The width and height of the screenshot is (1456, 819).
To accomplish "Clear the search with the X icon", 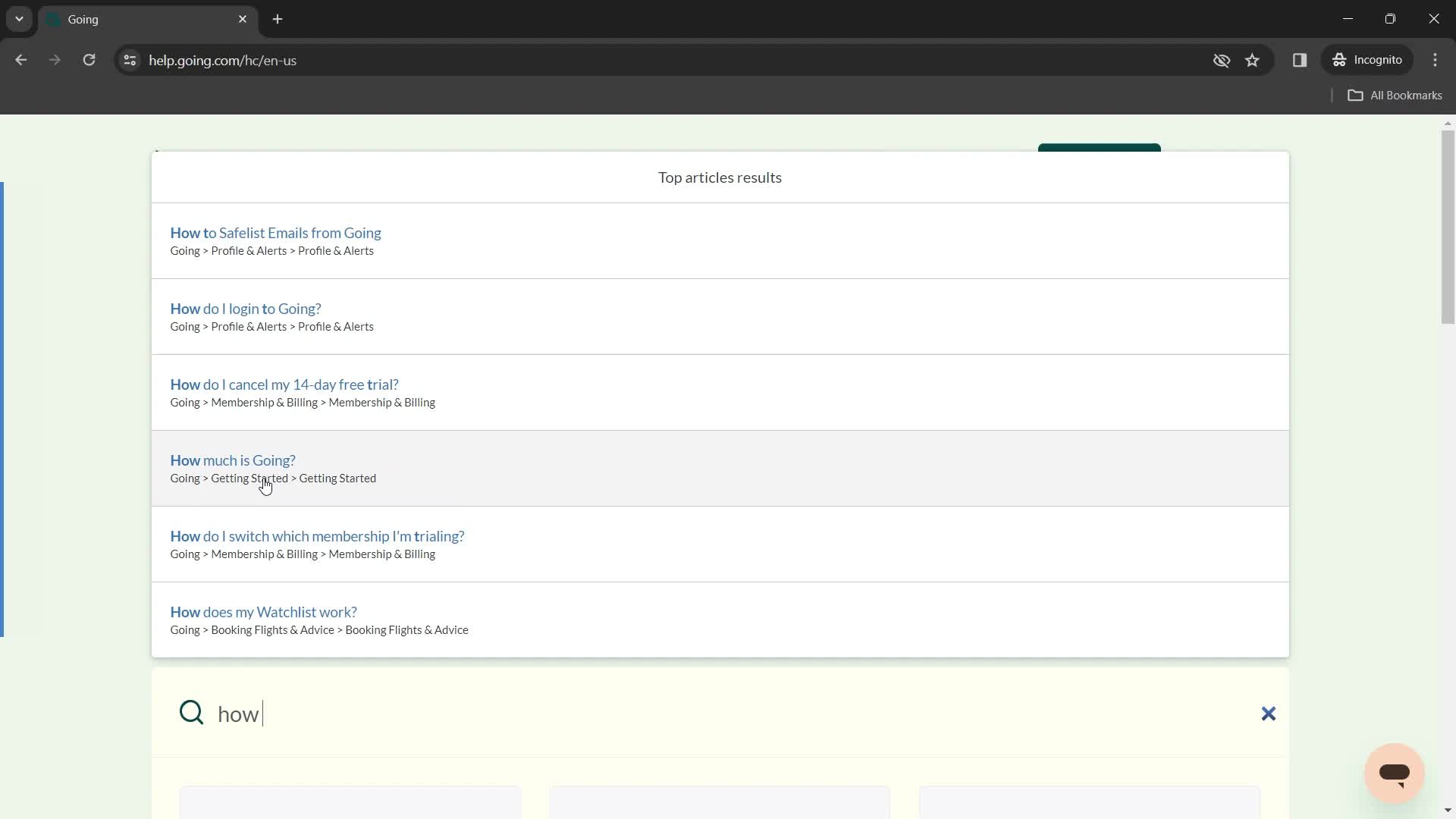I will click(1268, 714).
